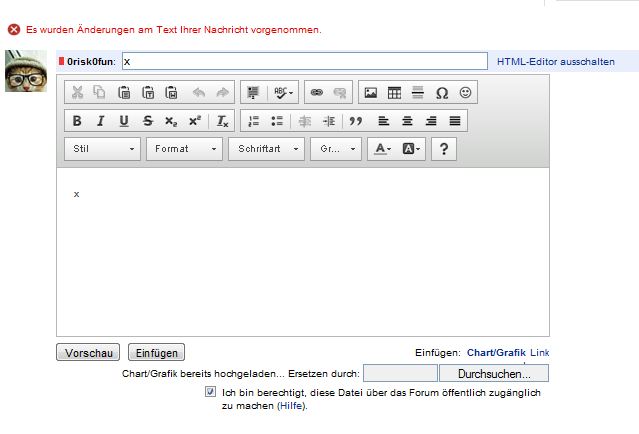
Task: Click the subject input field
Action: coord(305,61)
